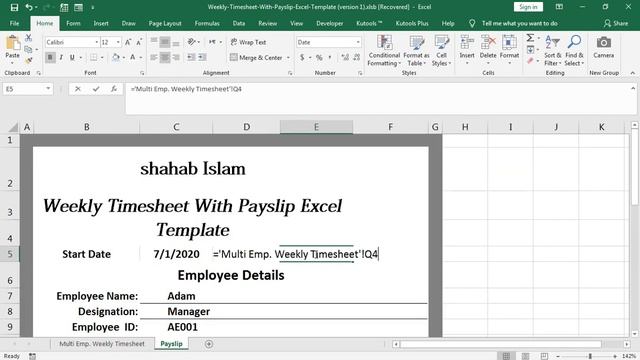Screen dimensions: 640x360
Task: Add a new sheet with the plus icon
Action: coord(209,344)
